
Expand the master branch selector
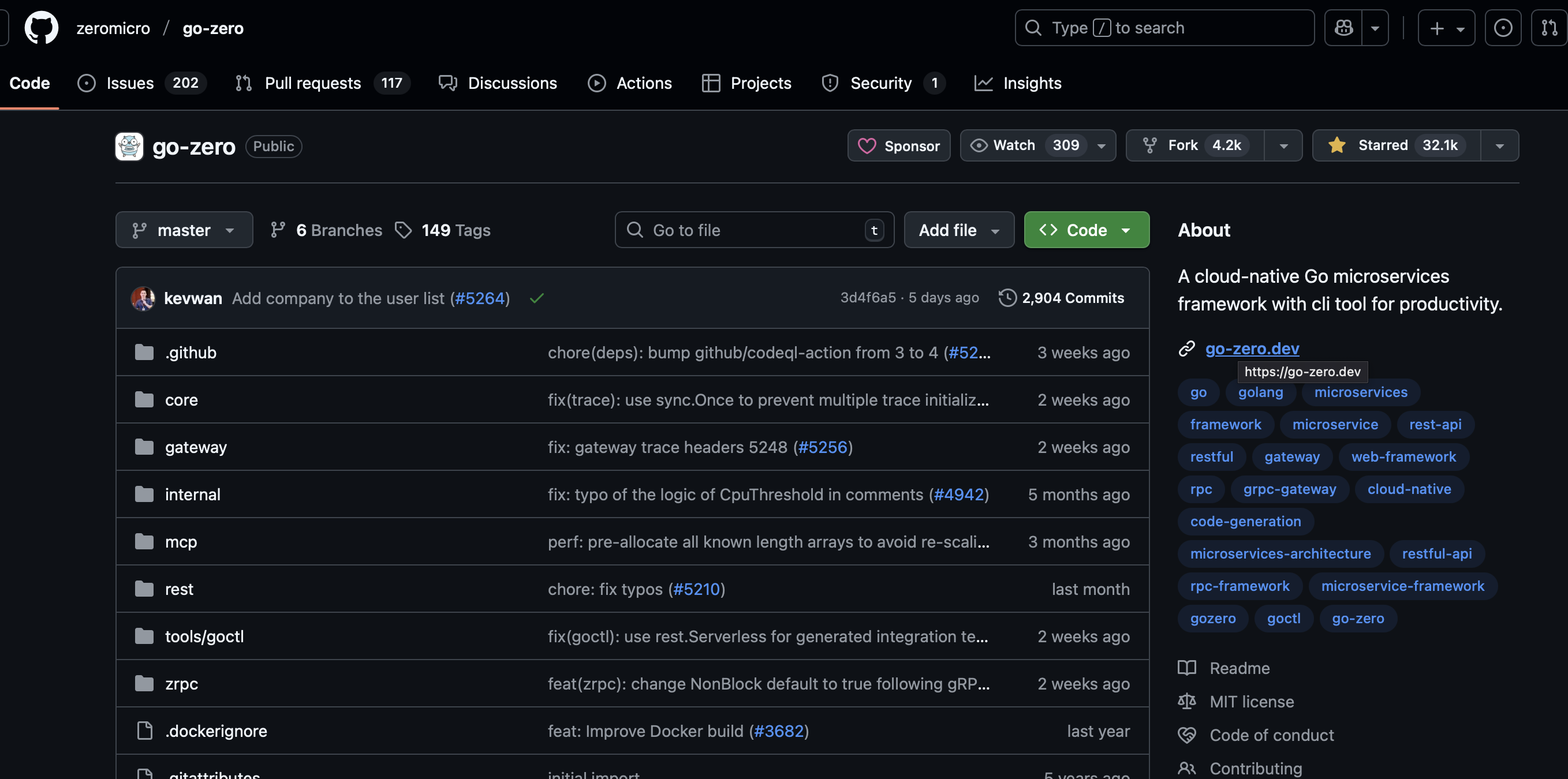(184, 230)
